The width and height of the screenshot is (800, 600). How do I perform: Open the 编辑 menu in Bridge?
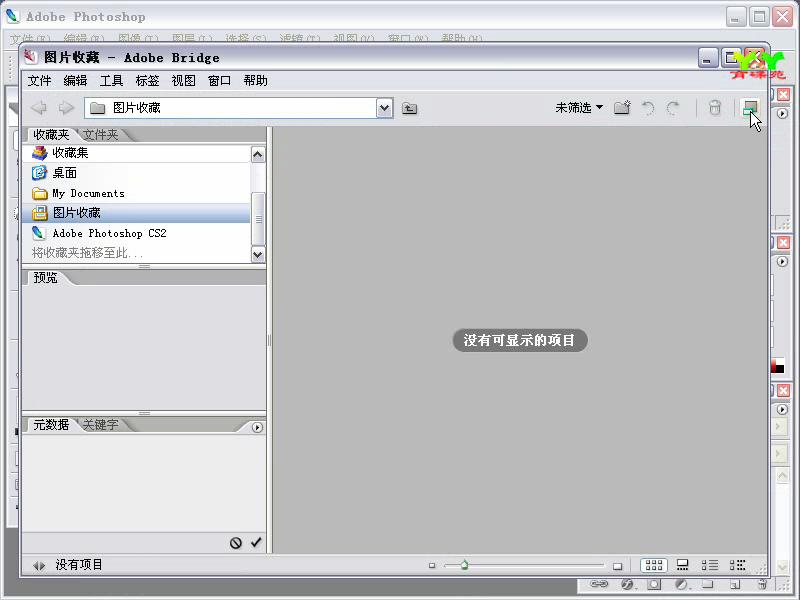(76, 81)
